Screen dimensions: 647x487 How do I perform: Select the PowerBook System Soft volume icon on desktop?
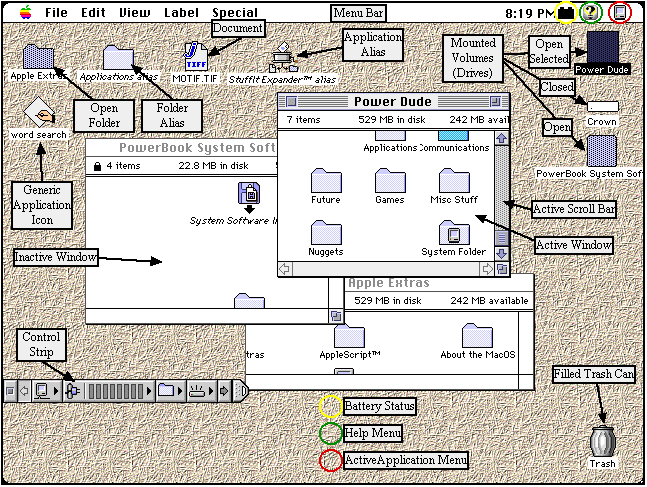(x=602, y=151)
